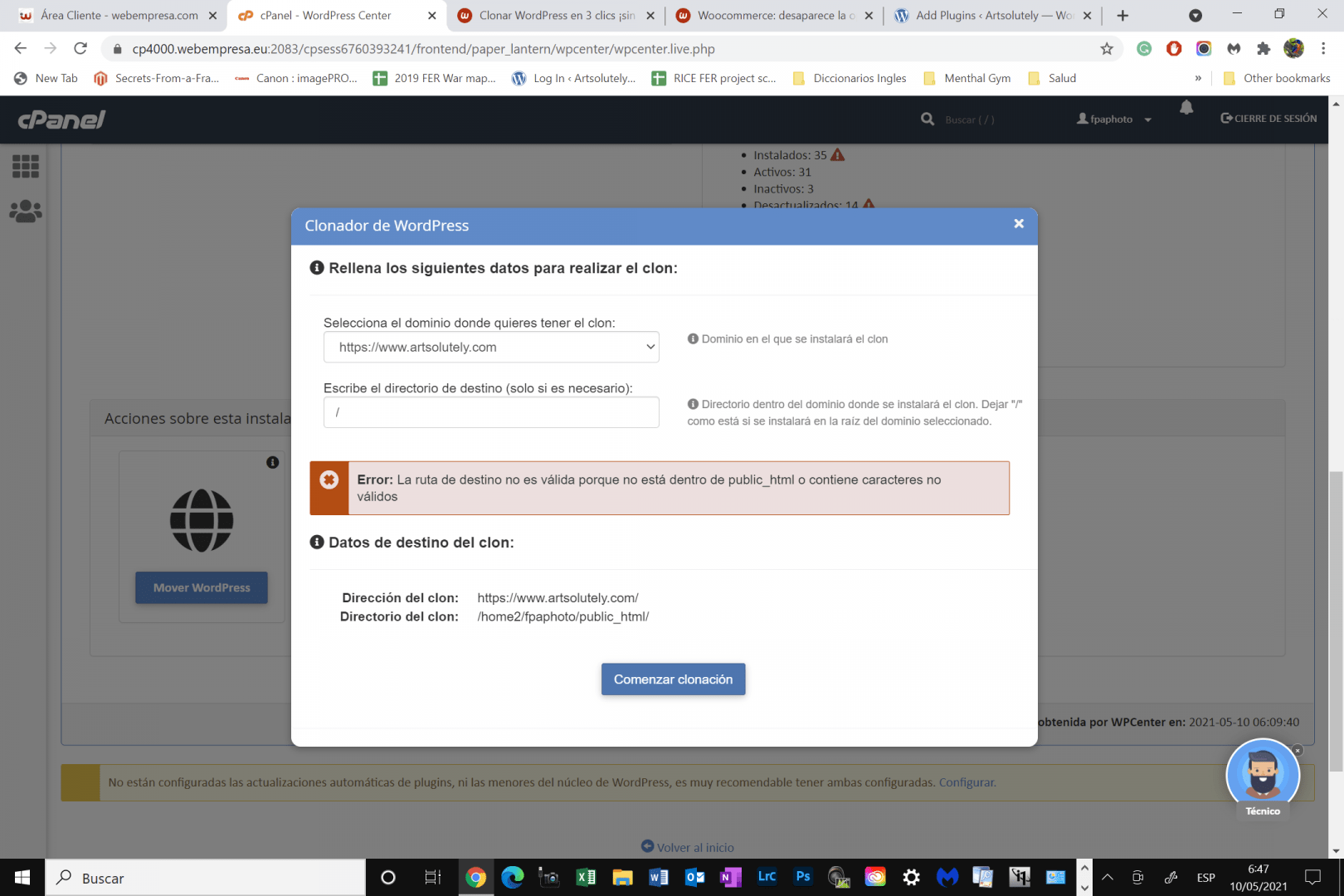Open Task View in the taskbar
Image resolution: width=1344 pixels, height=896 pixels.
[432, 877]
